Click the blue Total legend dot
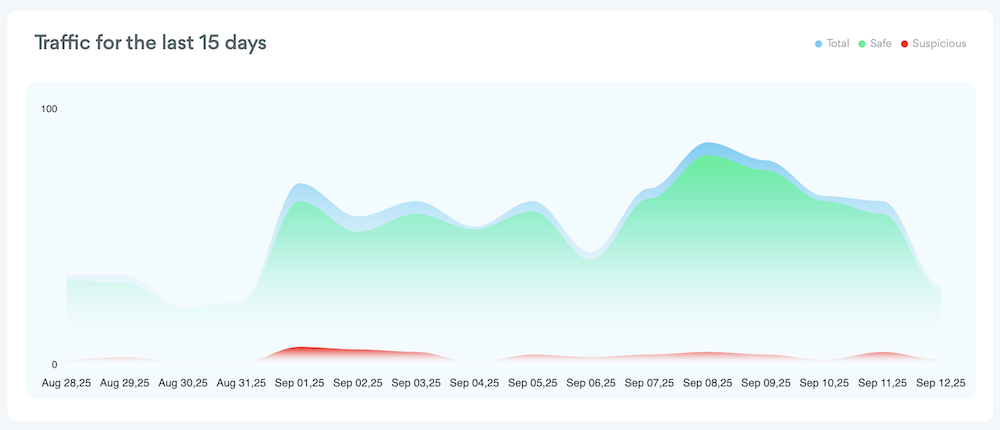The height and width of the screenshot is (430, 1000). 819,44
